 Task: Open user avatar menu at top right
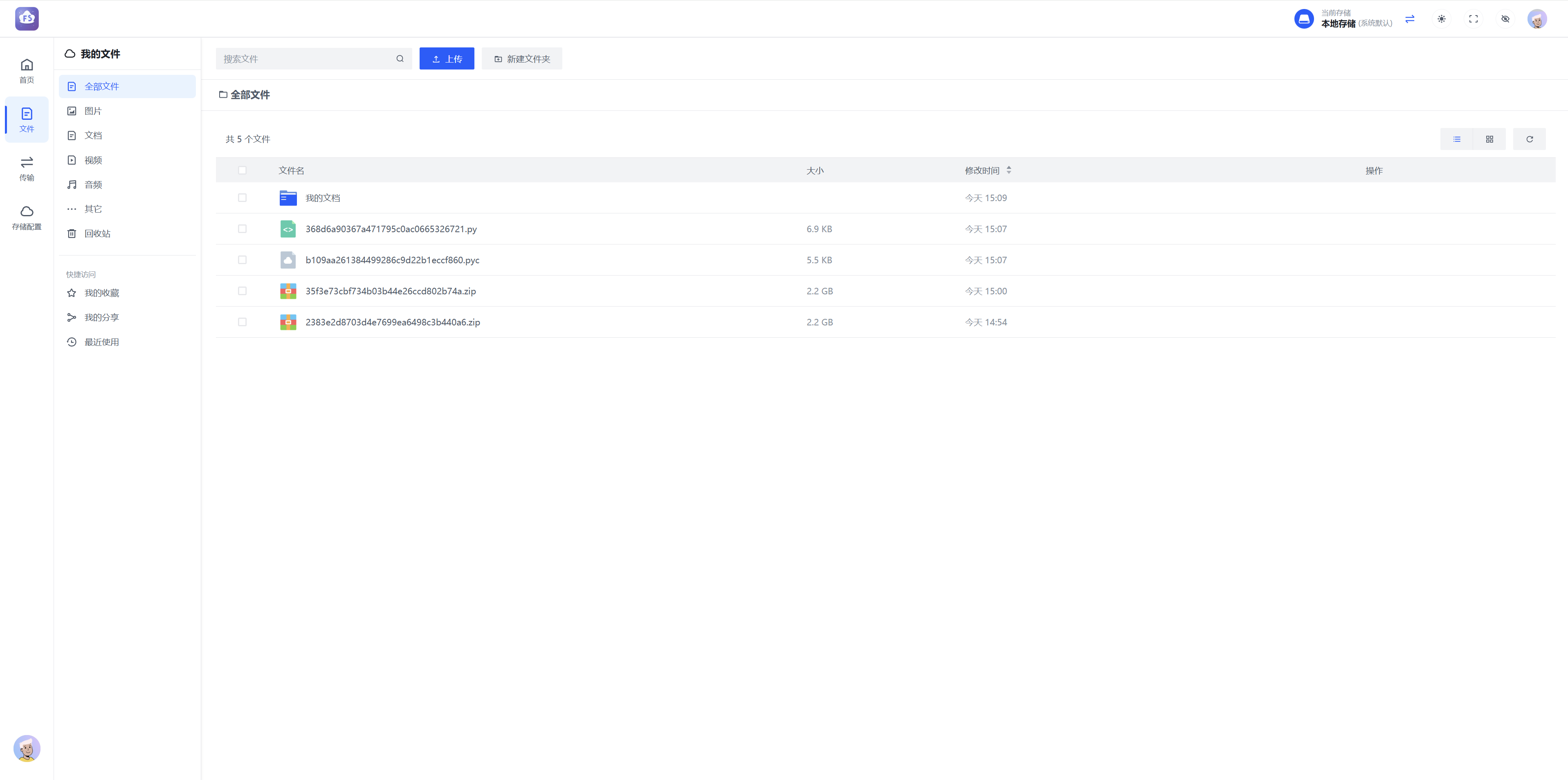coord(1537,19)
